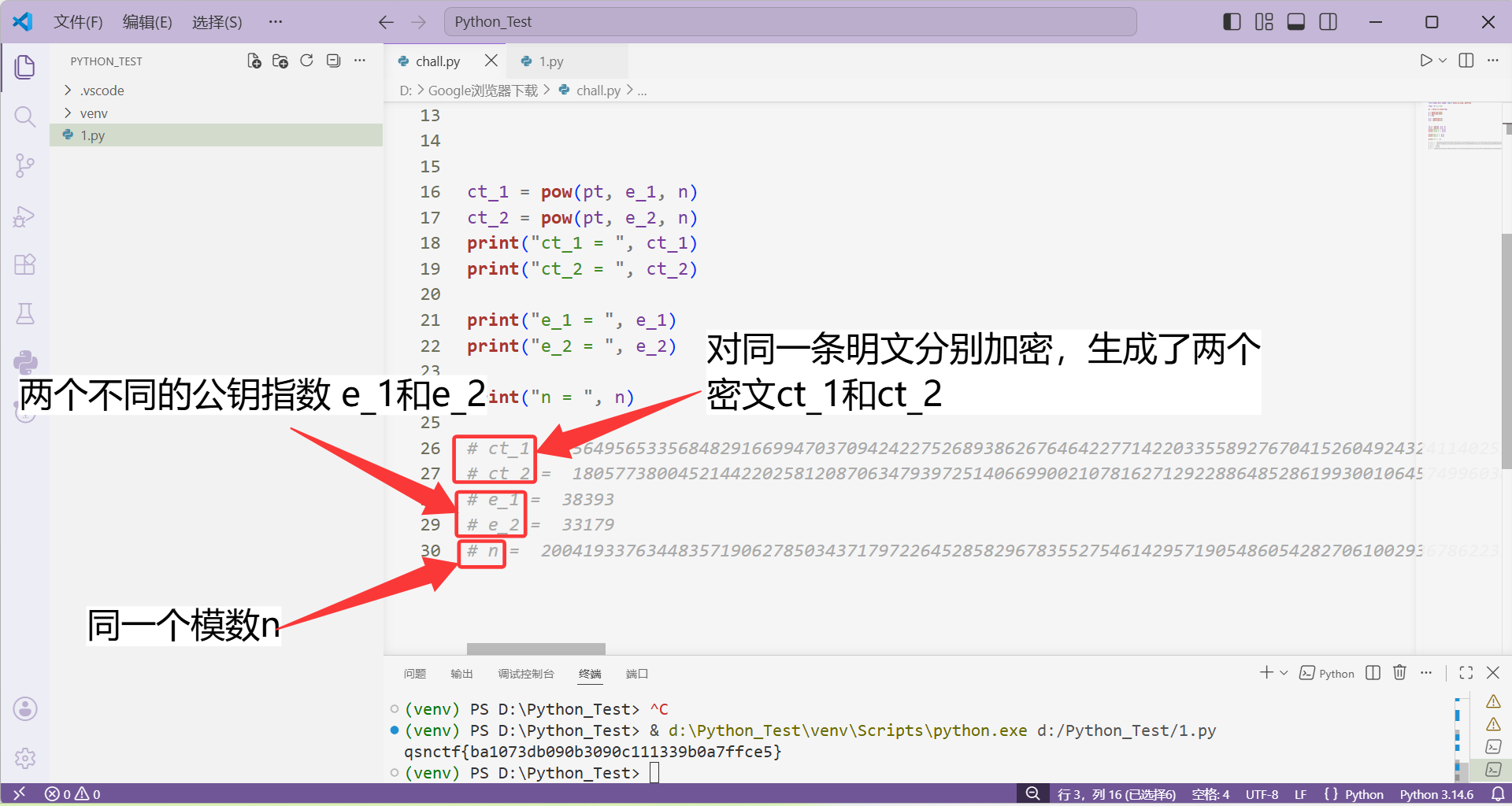Go forward in navigation history

click(418, 22)
